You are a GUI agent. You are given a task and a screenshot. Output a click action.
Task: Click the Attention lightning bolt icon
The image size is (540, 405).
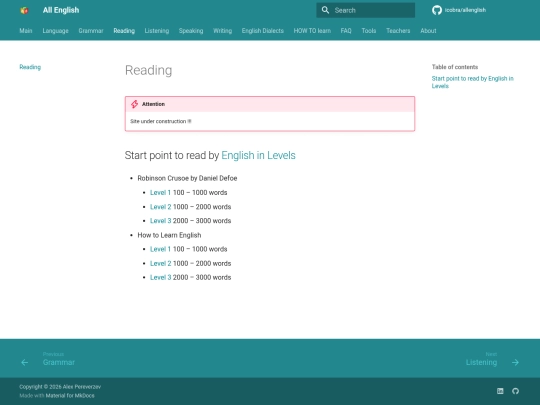click(135, 104)
